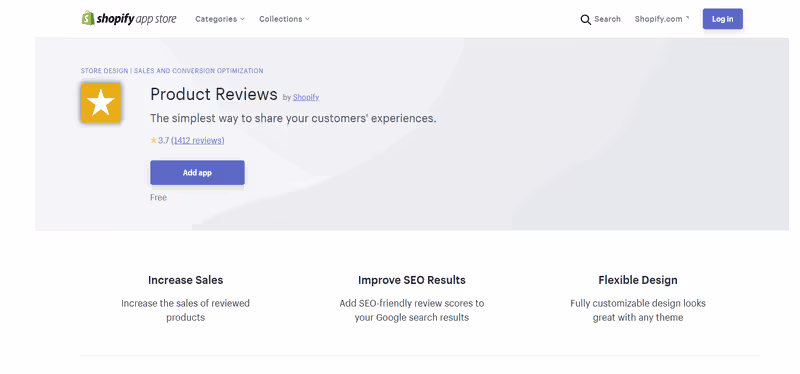
Task: Open the Shopify.com dropdown
Action: point(662,19)
